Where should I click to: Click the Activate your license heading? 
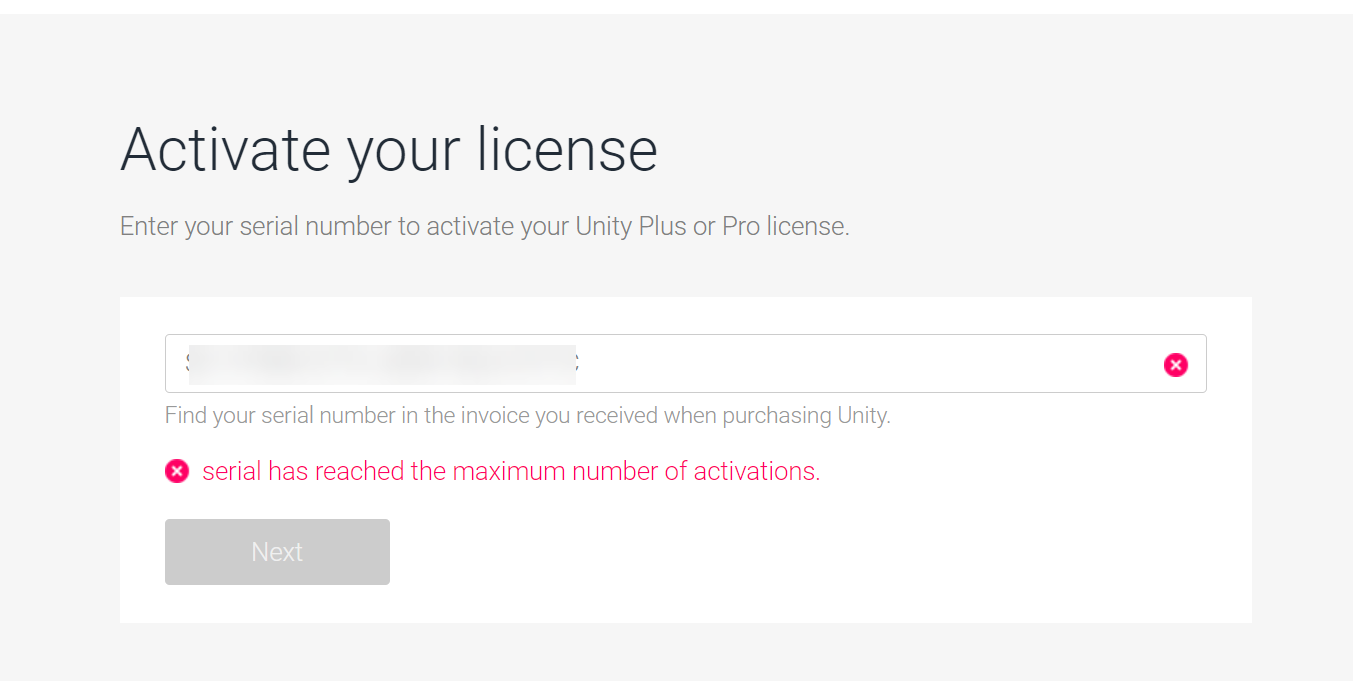click(389, 150)
